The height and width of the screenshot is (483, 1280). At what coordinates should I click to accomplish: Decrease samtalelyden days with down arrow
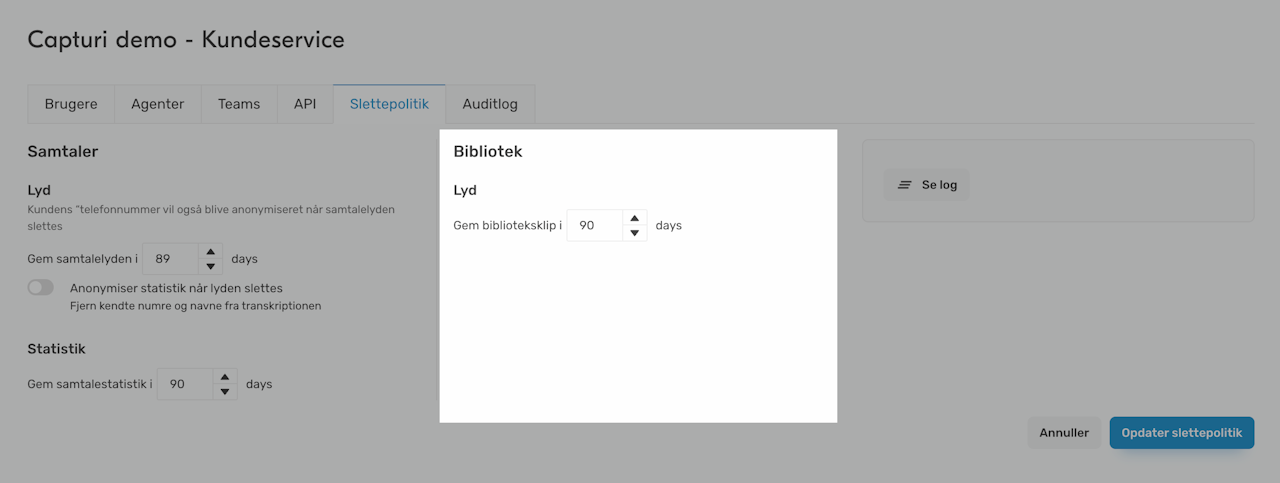[x=210, y=266]
